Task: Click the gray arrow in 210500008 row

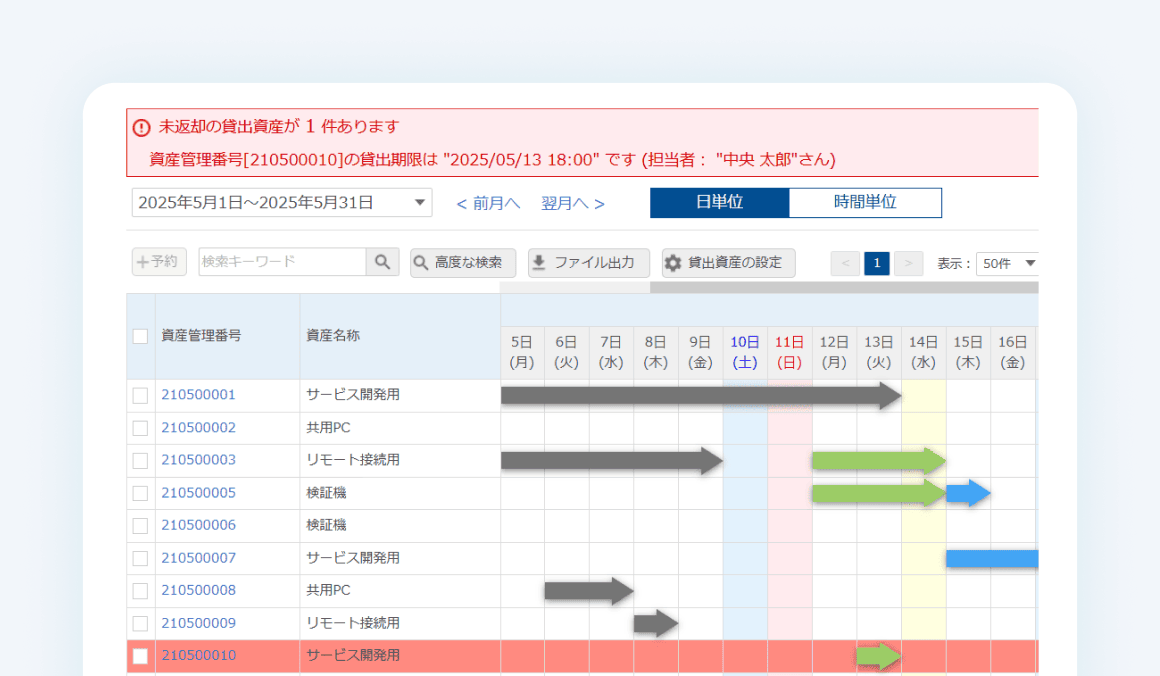Action: click(589, 591)
